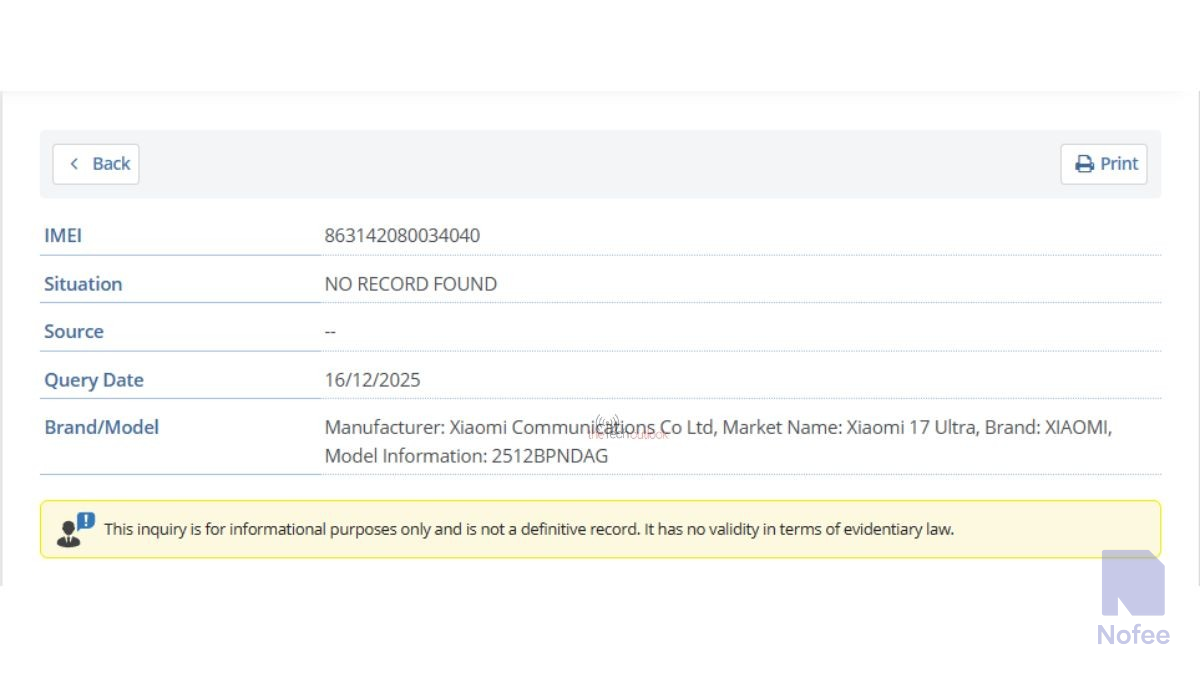Click the NO RECORD FOUND status text
Image resolution: width=1200 pixels, height=675 pixels.
(410, 284)
